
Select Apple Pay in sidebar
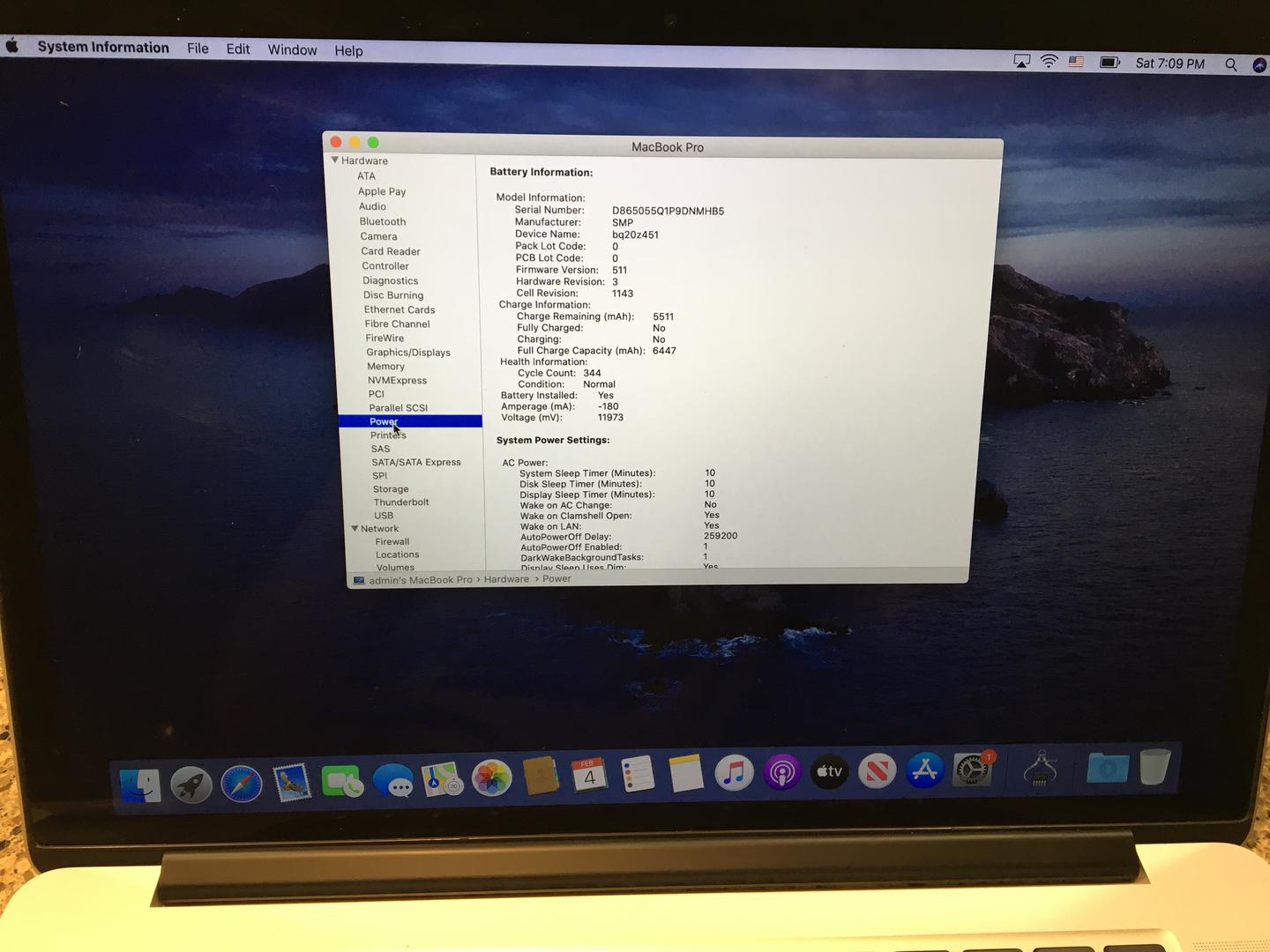[382, 191]
